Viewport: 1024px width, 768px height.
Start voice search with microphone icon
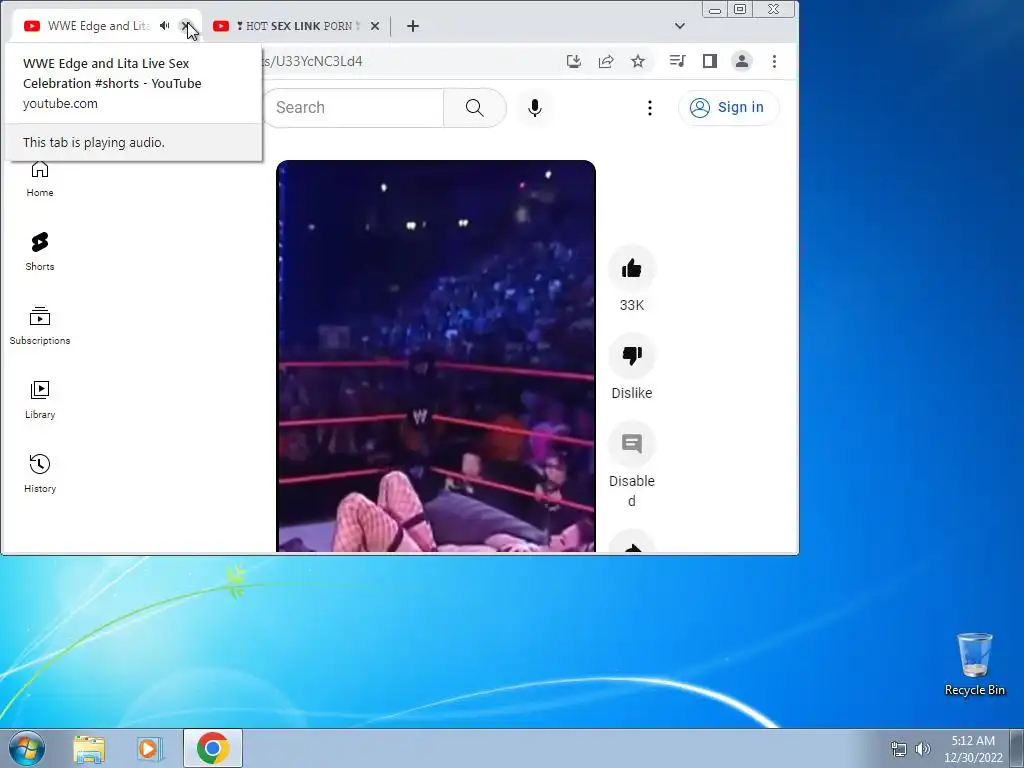coord(535,108)
